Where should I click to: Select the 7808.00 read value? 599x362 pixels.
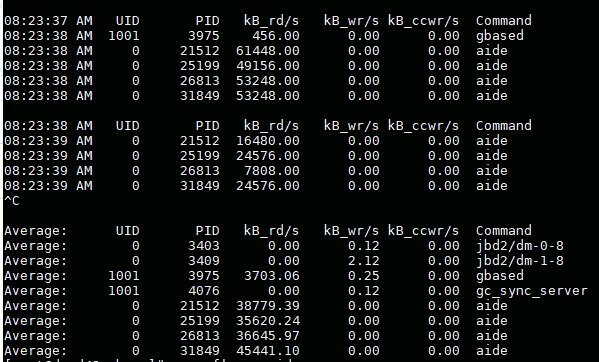272,170
